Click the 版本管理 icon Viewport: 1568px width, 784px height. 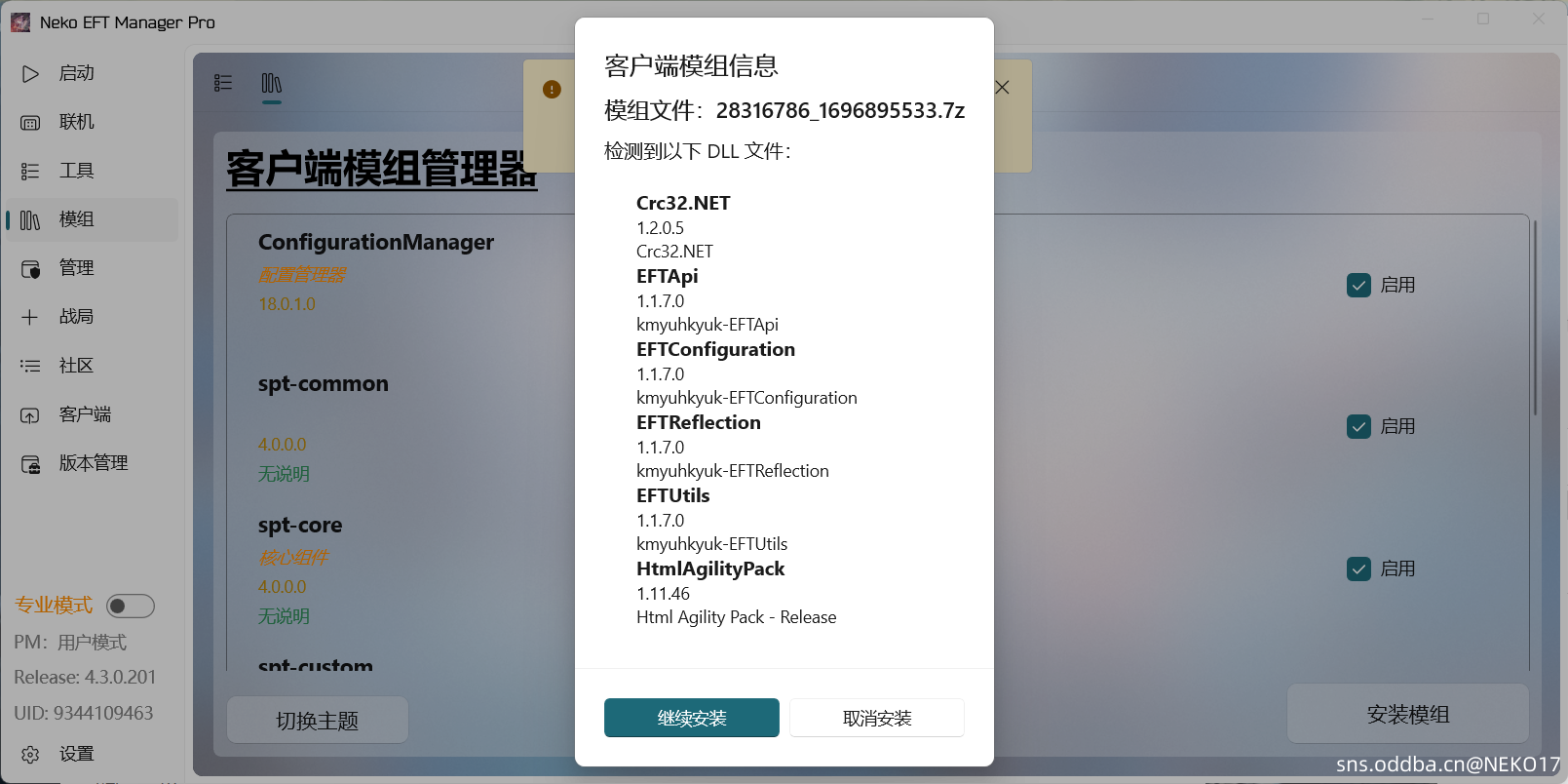pyautogui.click(x=30, y=463)
